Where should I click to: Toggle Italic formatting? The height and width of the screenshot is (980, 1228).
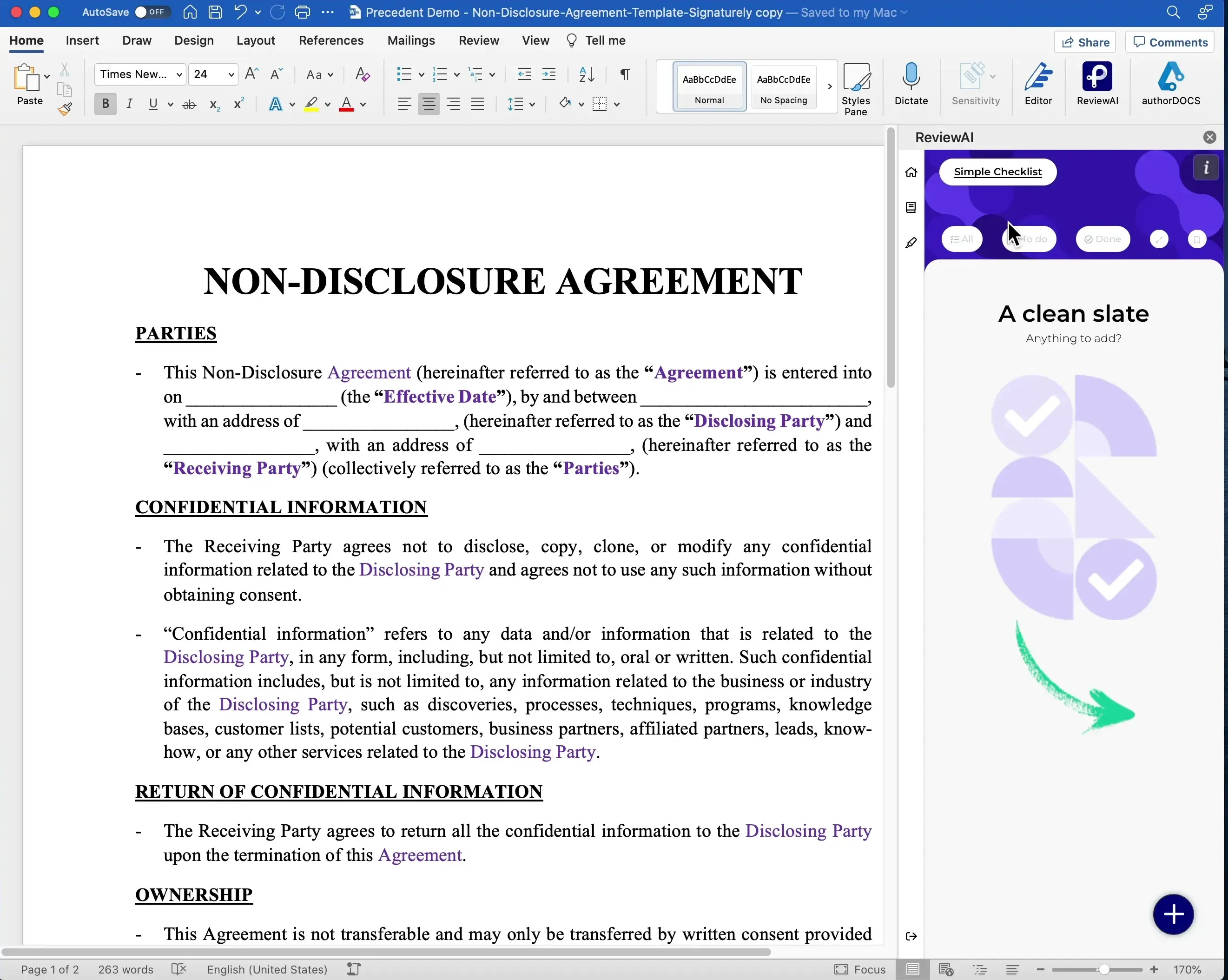tap(129, 104)
